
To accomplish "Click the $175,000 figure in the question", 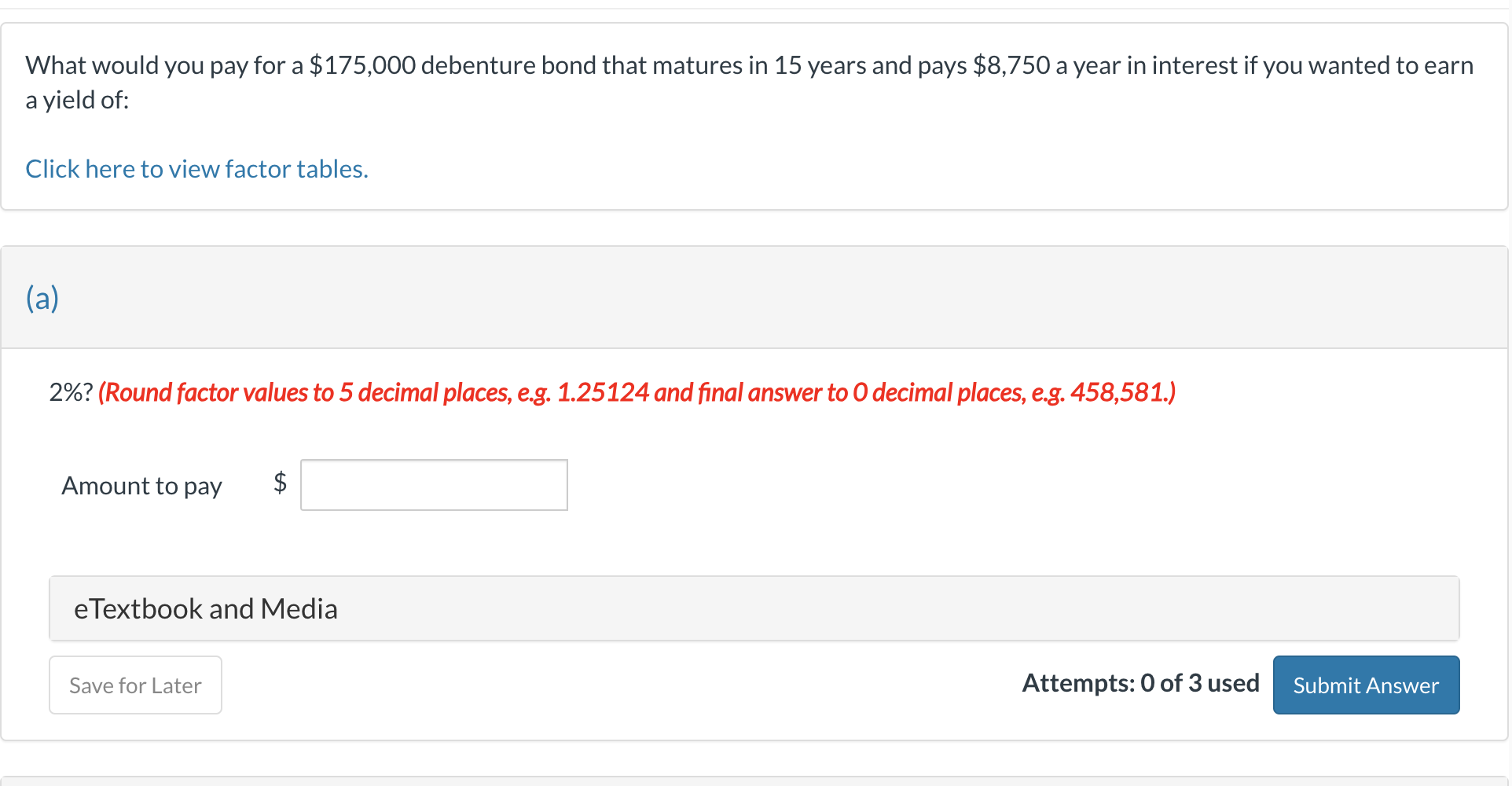I will 362,65.
